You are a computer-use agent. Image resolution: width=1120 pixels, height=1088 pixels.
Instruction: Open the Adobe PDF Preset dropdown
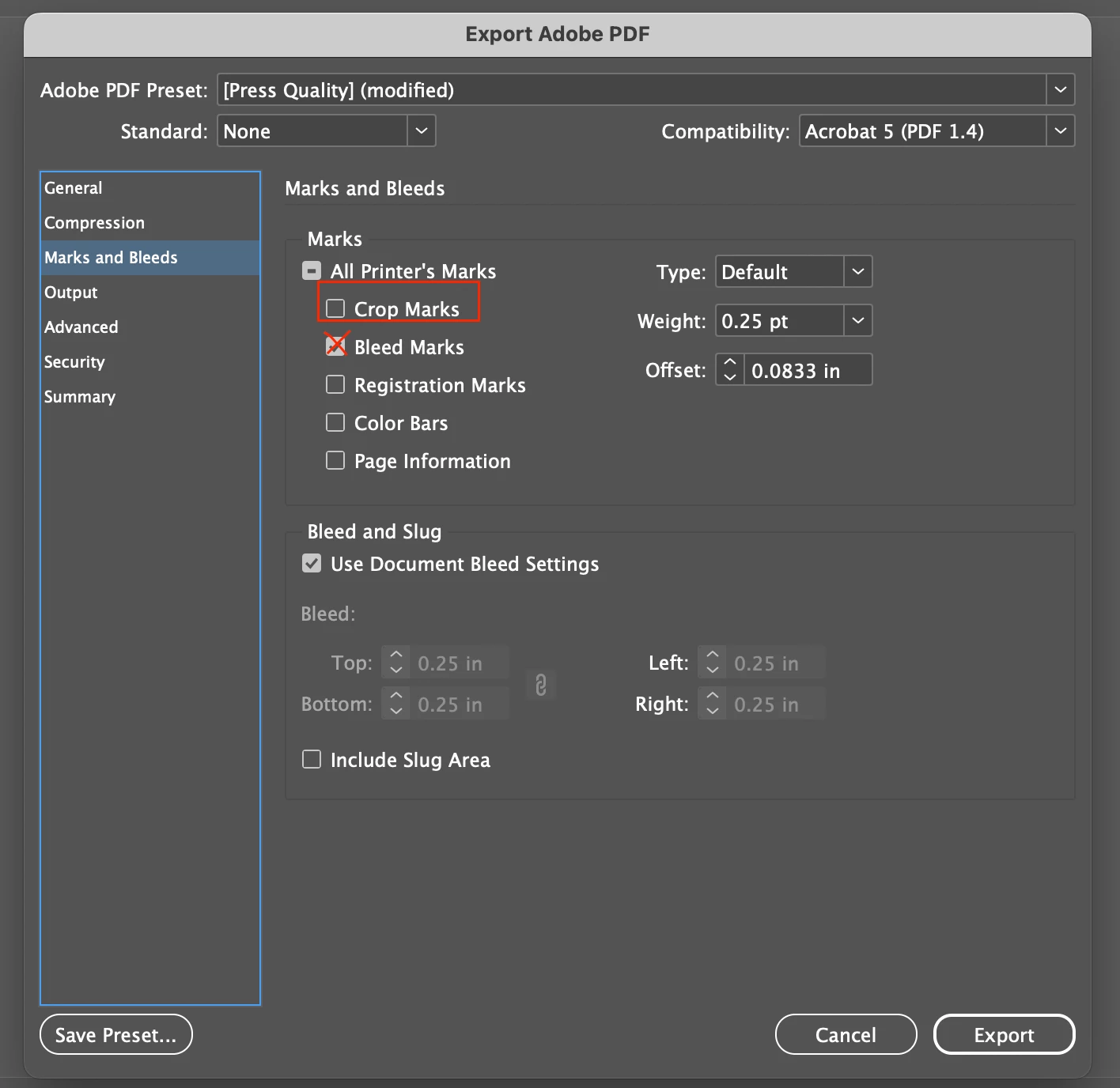[x=1060, y=89]
